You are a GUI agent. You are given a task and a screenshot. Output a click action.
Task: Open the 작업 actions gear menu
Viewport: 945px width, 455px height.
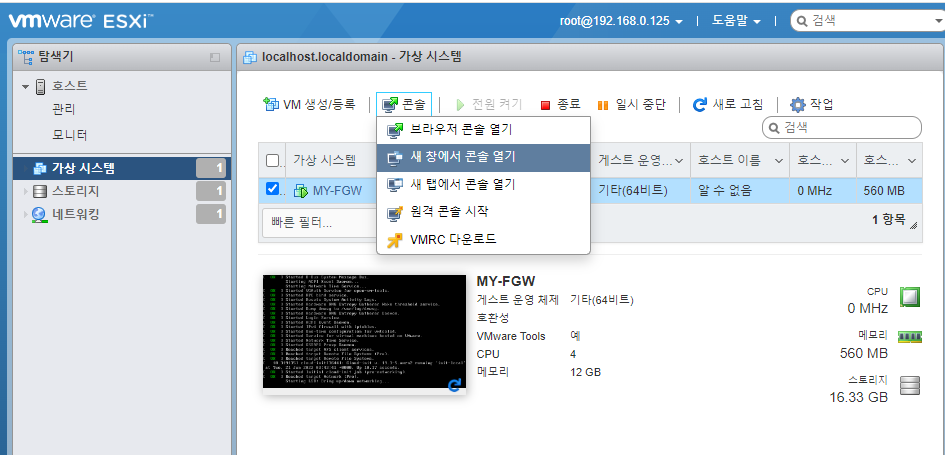pos(812,105)
